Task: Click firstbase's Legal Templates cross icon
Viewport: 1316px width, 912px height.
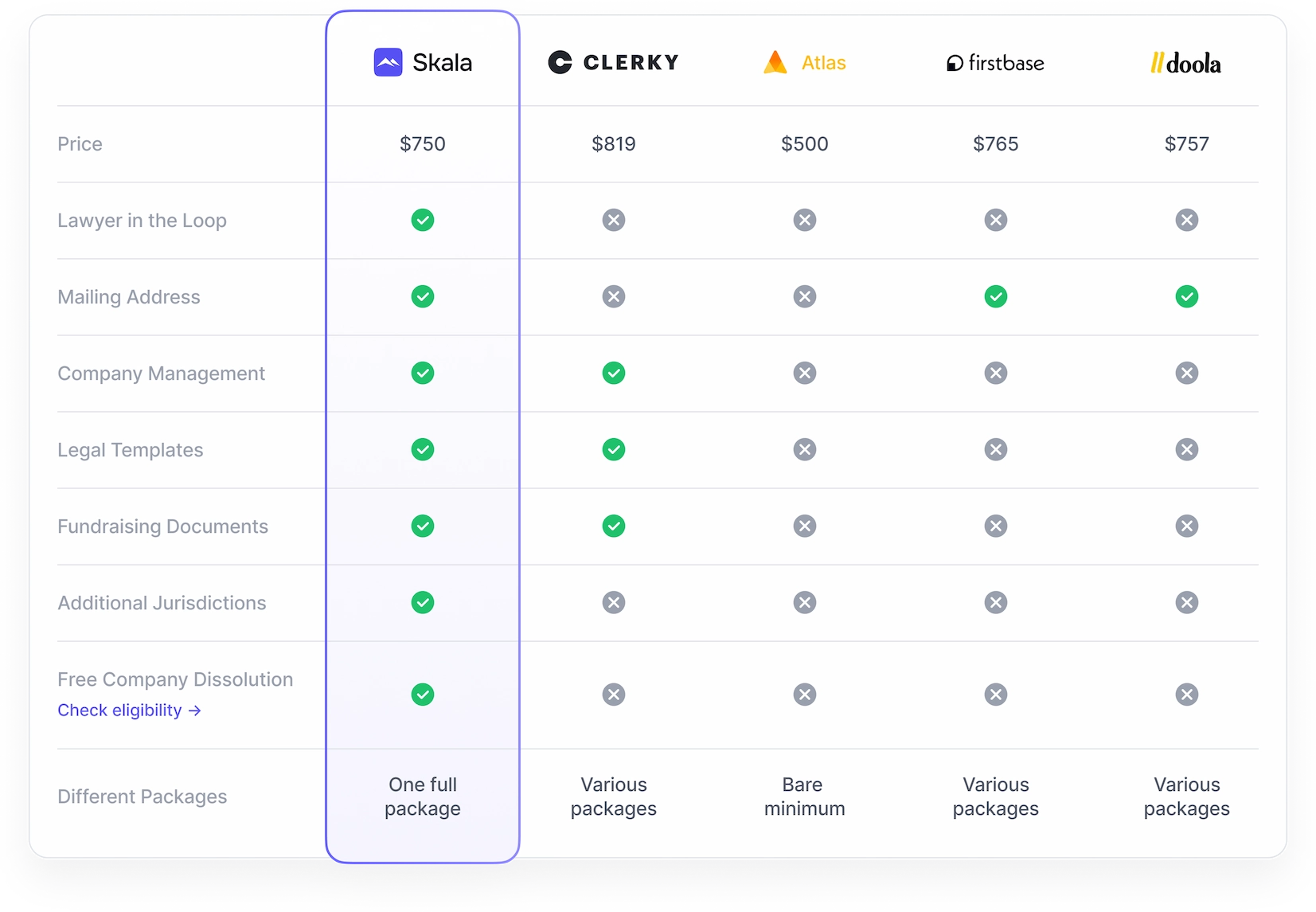Action: pos(996,449)
